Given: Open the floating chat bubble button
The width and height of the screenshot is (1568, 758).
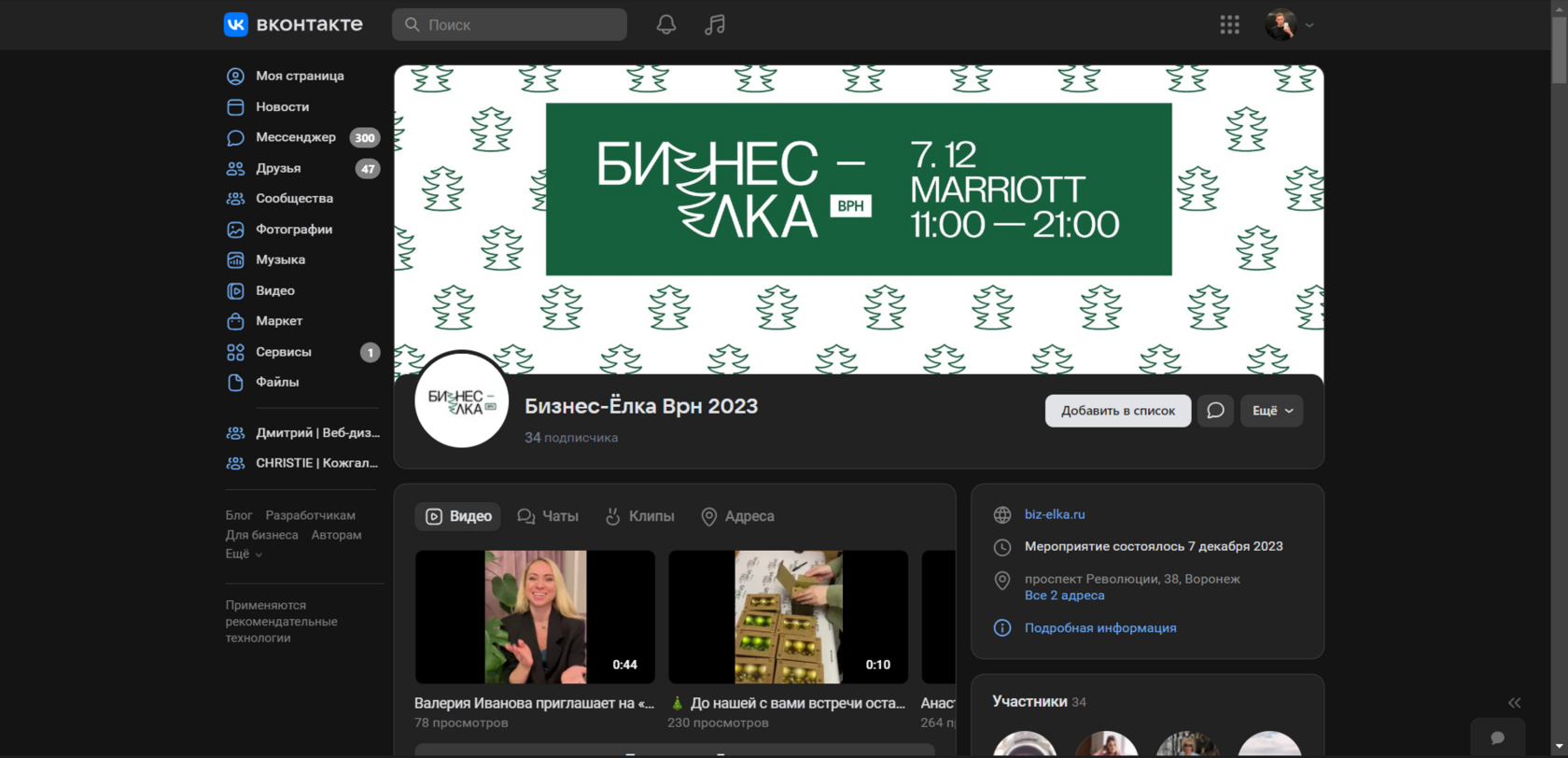Looking at the screenshot, I should tap(1497, 737).
